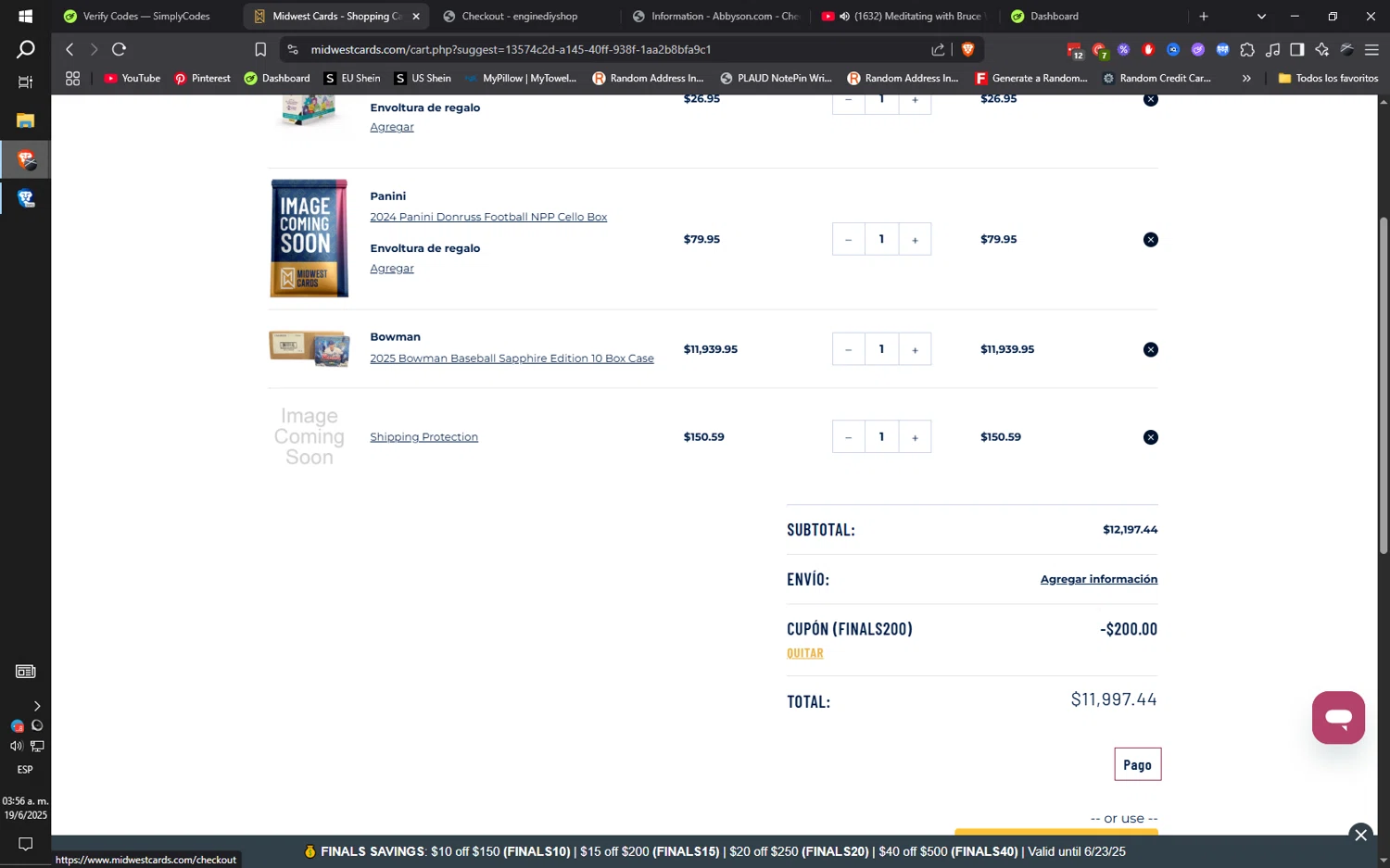Remove 2024 Panini Donruss Football from cart

[1150, 240]
